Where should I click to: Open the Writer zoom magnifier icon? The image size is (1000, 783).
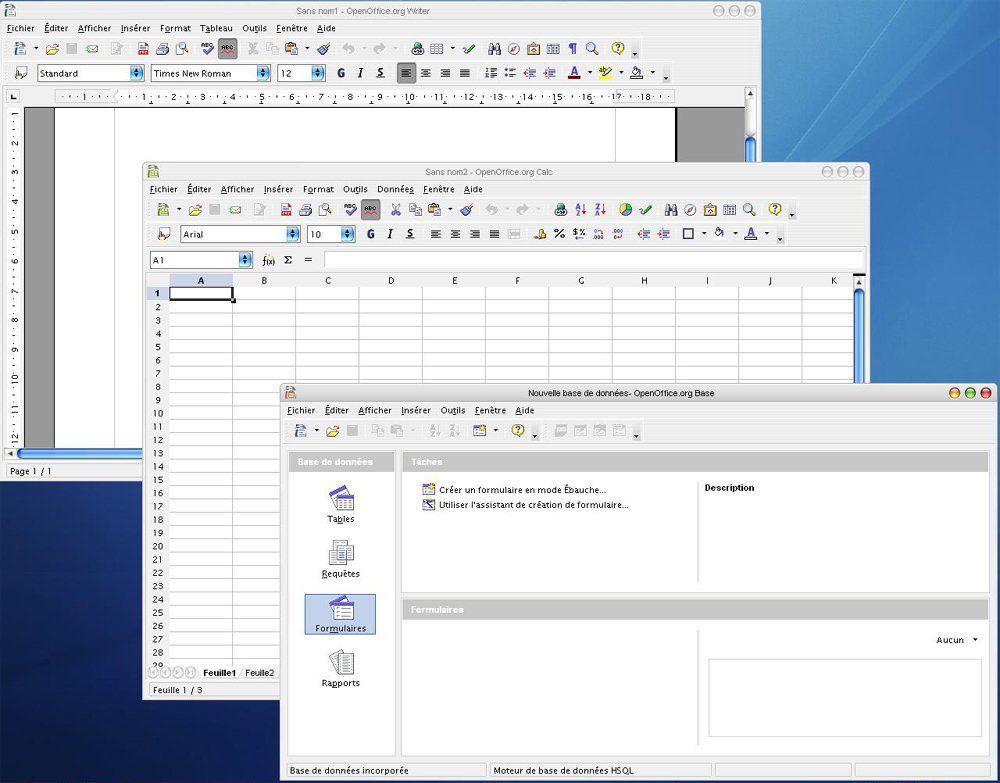(x=592, y=48)
